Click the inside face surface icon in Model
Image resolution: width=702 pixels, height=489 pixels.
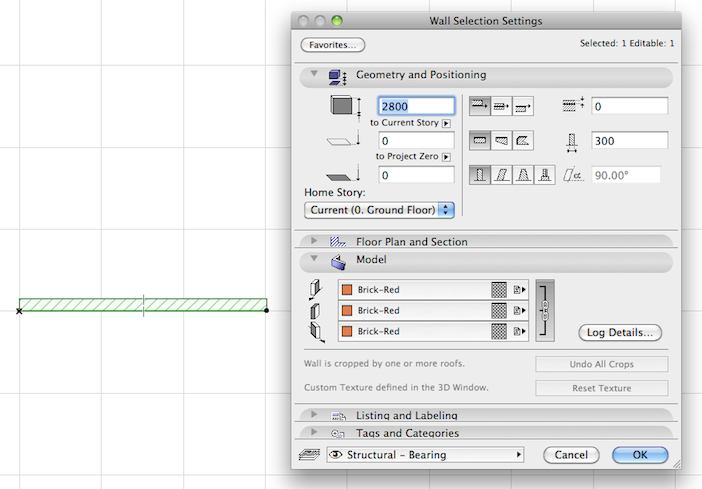pos(317,332)
